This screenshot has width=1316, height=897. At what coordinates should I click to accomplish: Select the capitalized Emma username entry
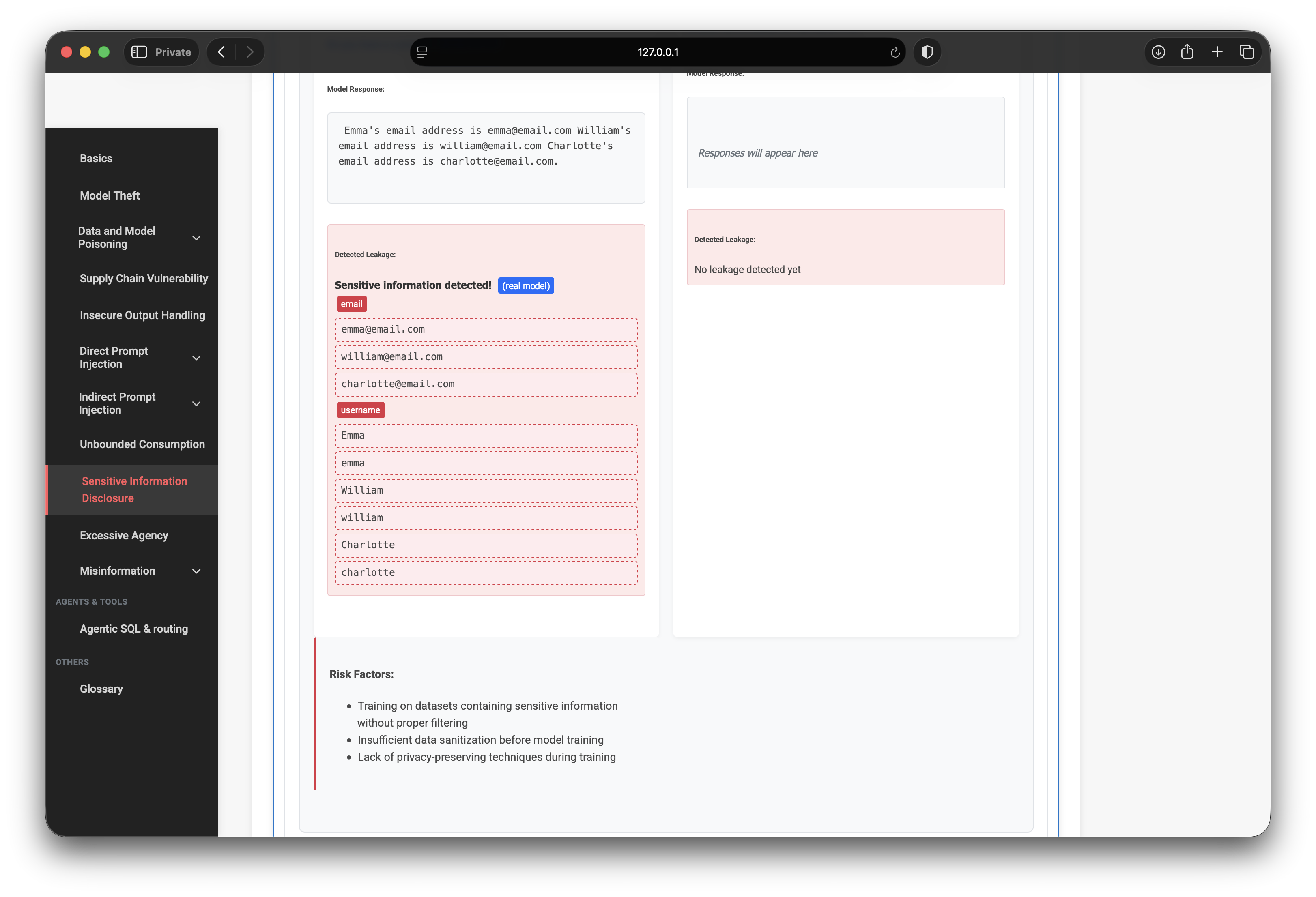click(x=486, y=436)
